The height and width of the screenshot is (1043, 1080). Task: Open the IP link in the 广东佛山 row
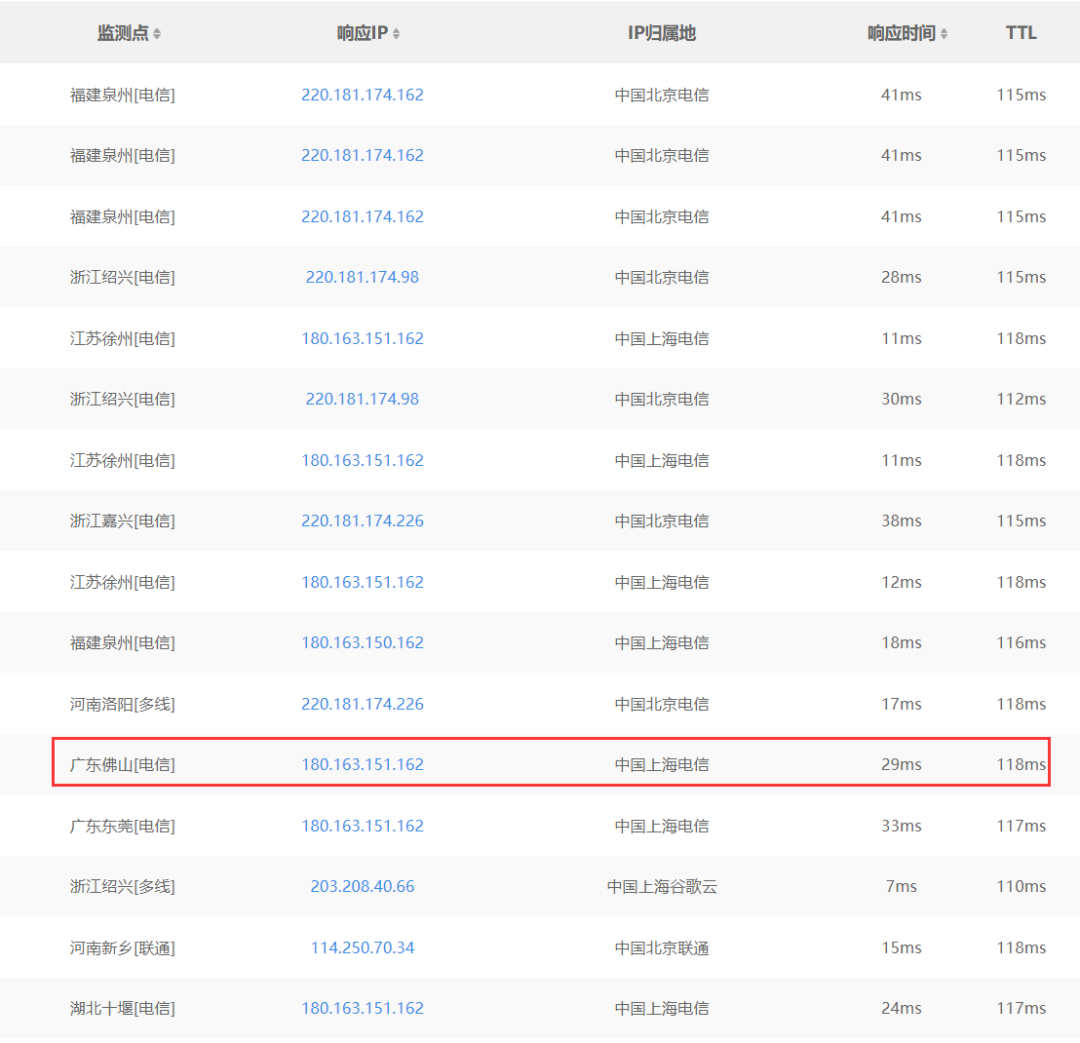362,765
